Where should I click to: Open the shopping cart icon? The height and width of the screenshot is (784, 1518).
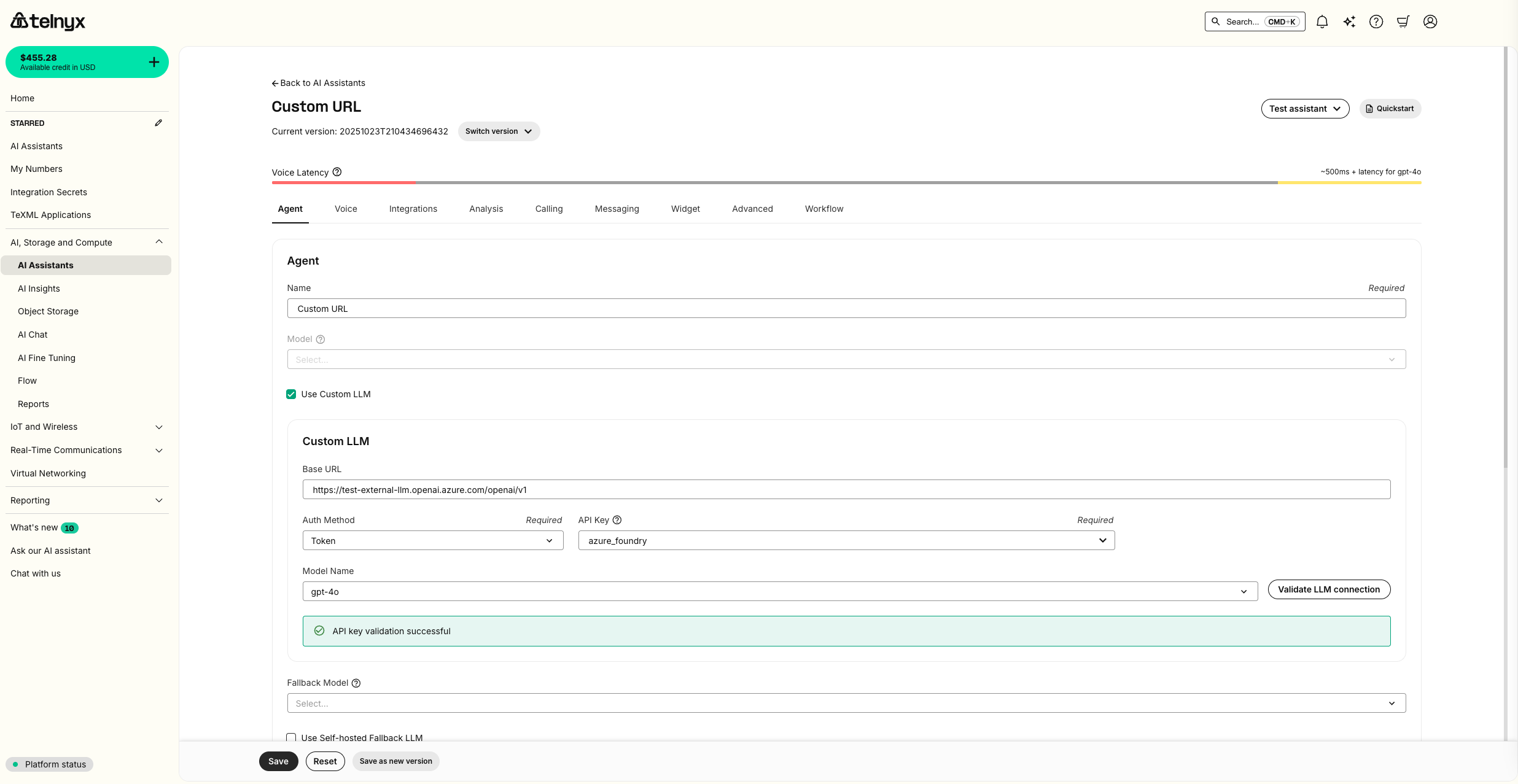(x=1403, y=21)
